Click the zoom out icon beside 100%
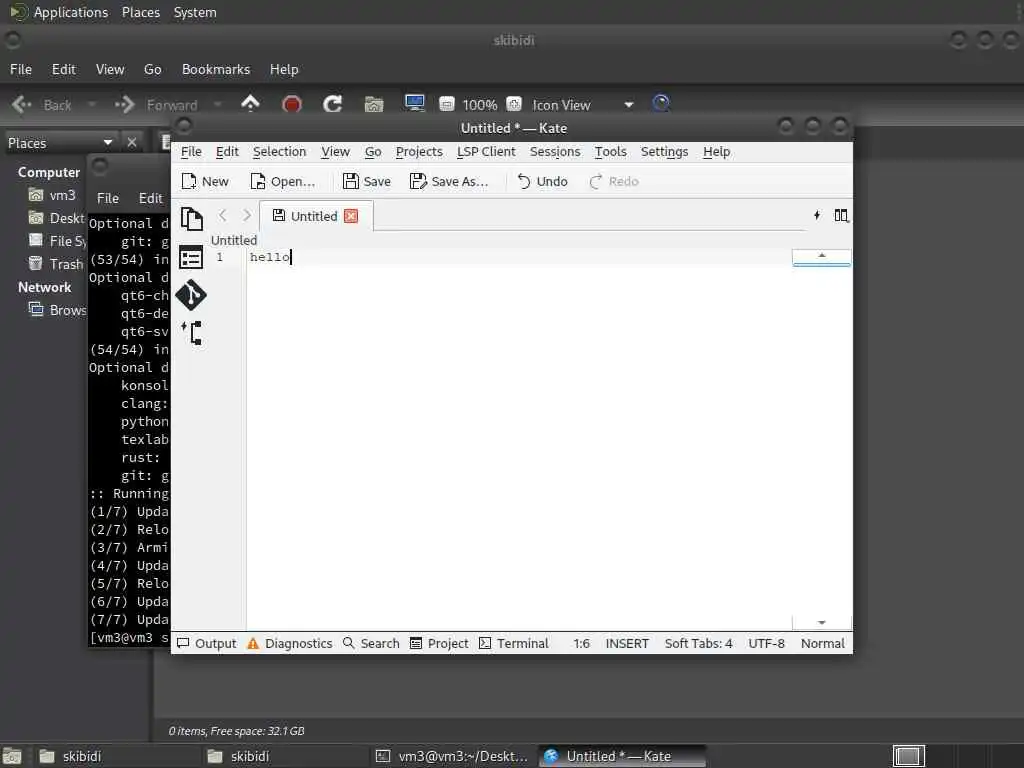 (447, 104)
